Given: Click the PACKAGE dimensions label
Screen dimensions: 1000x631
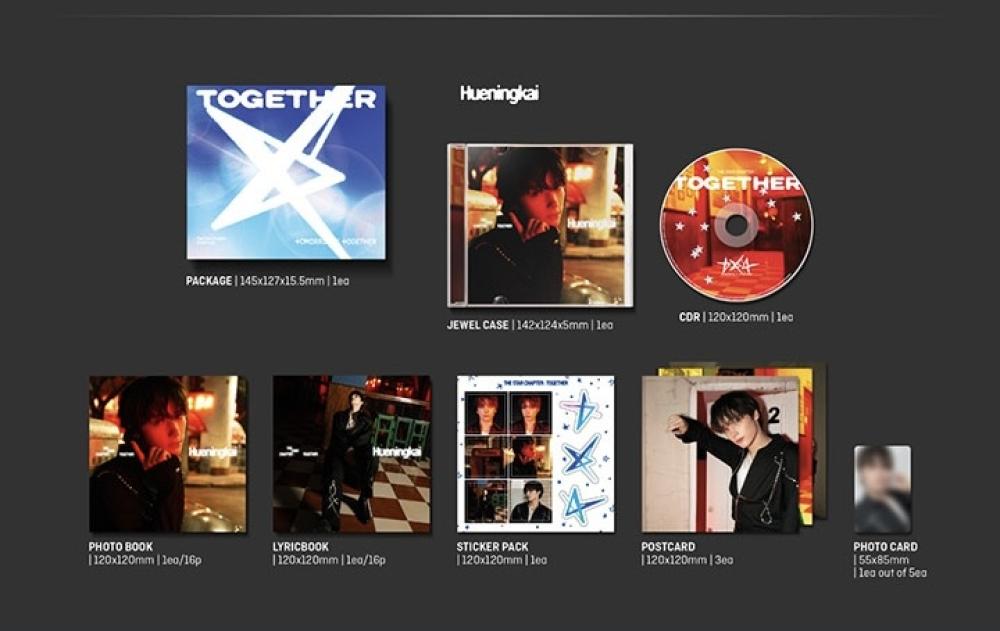Looking at the screenshot, I should pos(267,281).
